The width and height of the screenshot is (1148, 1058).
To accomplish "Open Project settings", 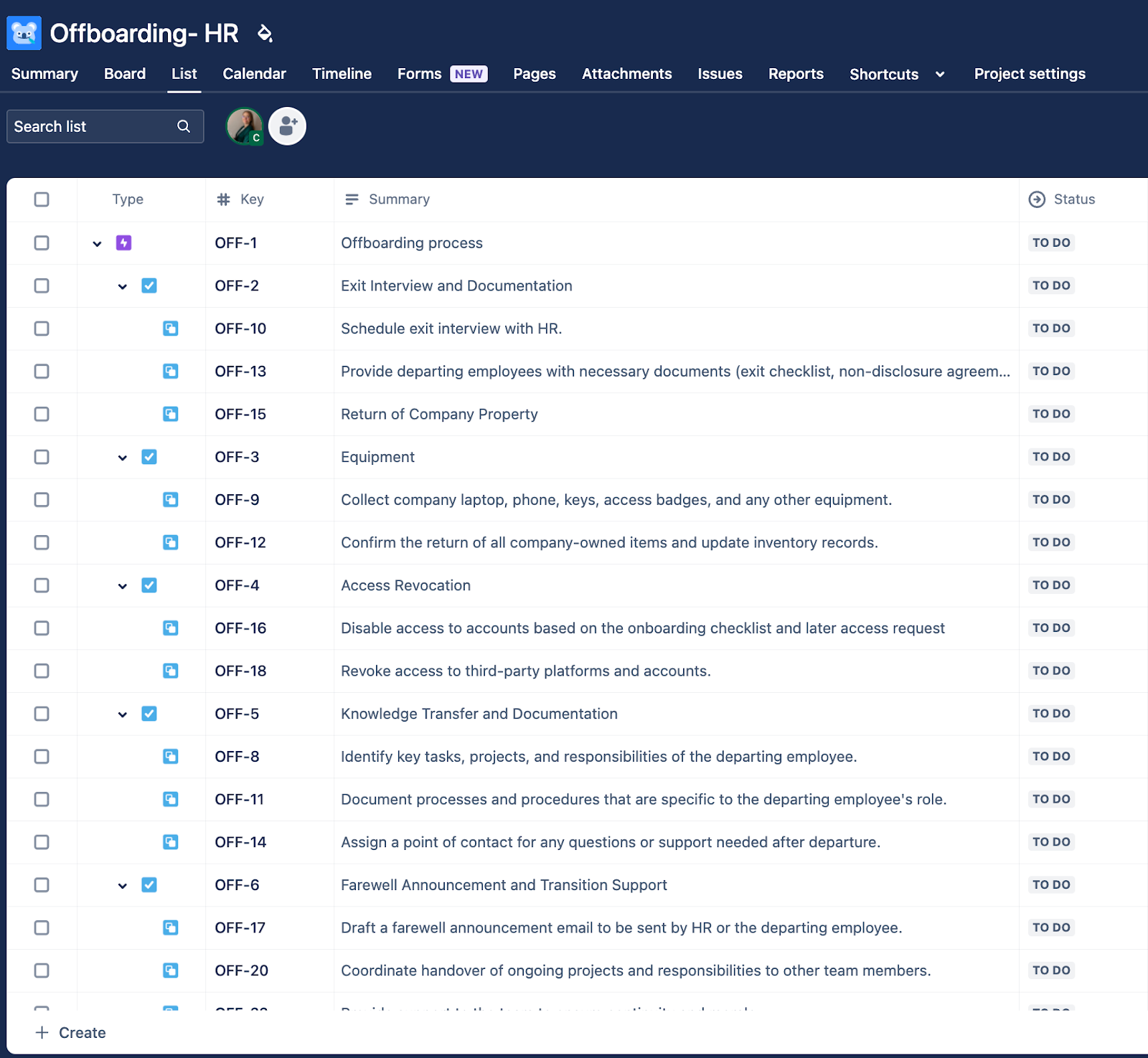I will coord(1030,74).
